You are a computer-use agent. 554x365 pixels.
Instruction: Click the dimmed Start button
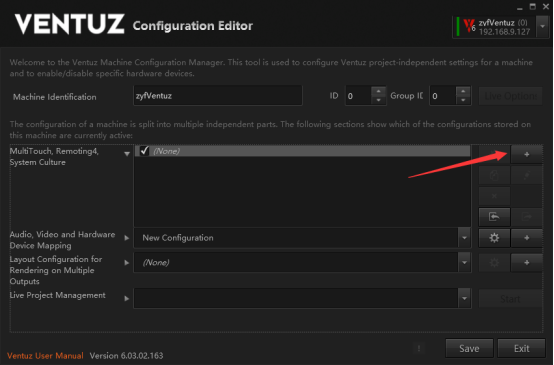(x=511, y=299)
